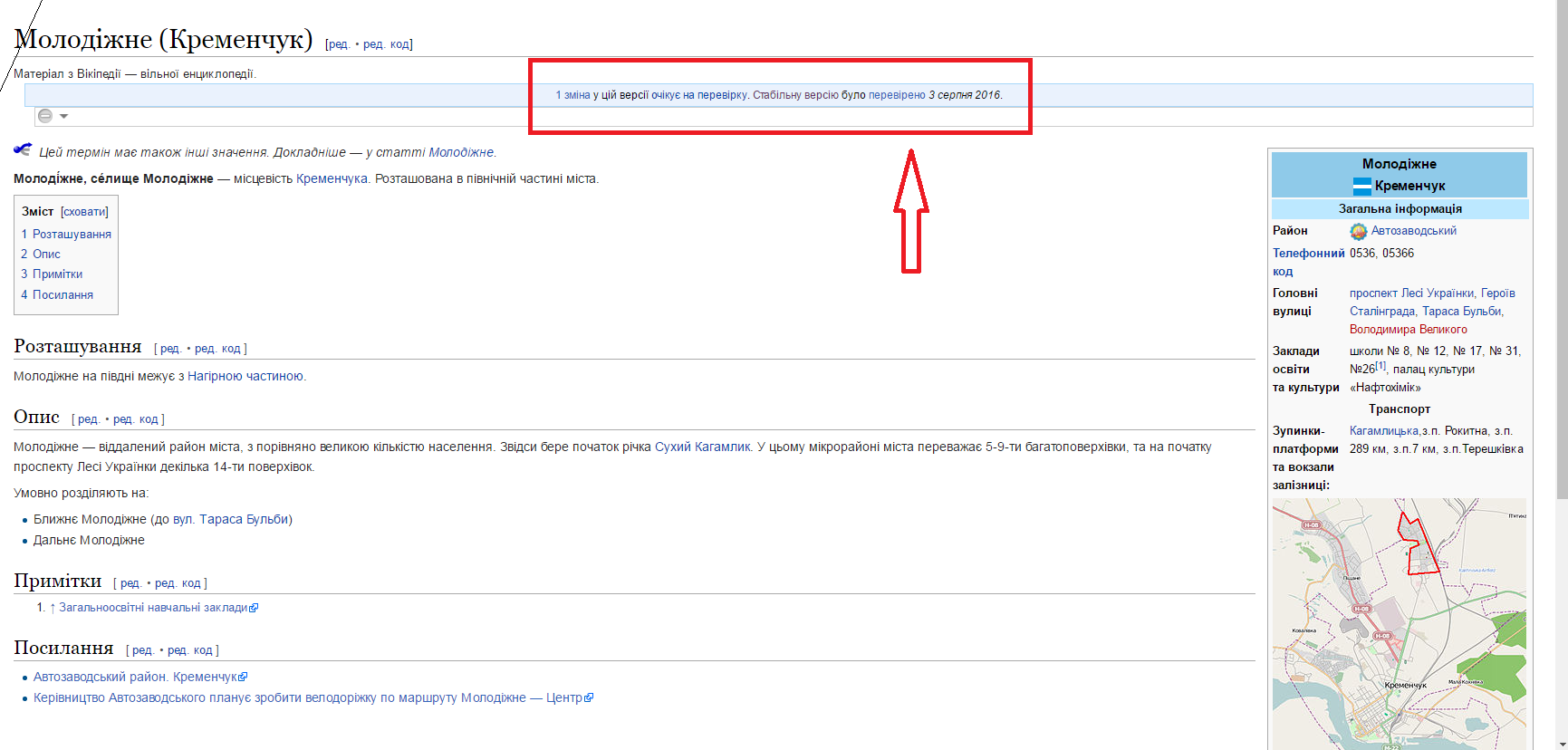This screenshot has width=1568, height=750.
Task: Jump to Розташування in the contents
Action: point(72,234)
